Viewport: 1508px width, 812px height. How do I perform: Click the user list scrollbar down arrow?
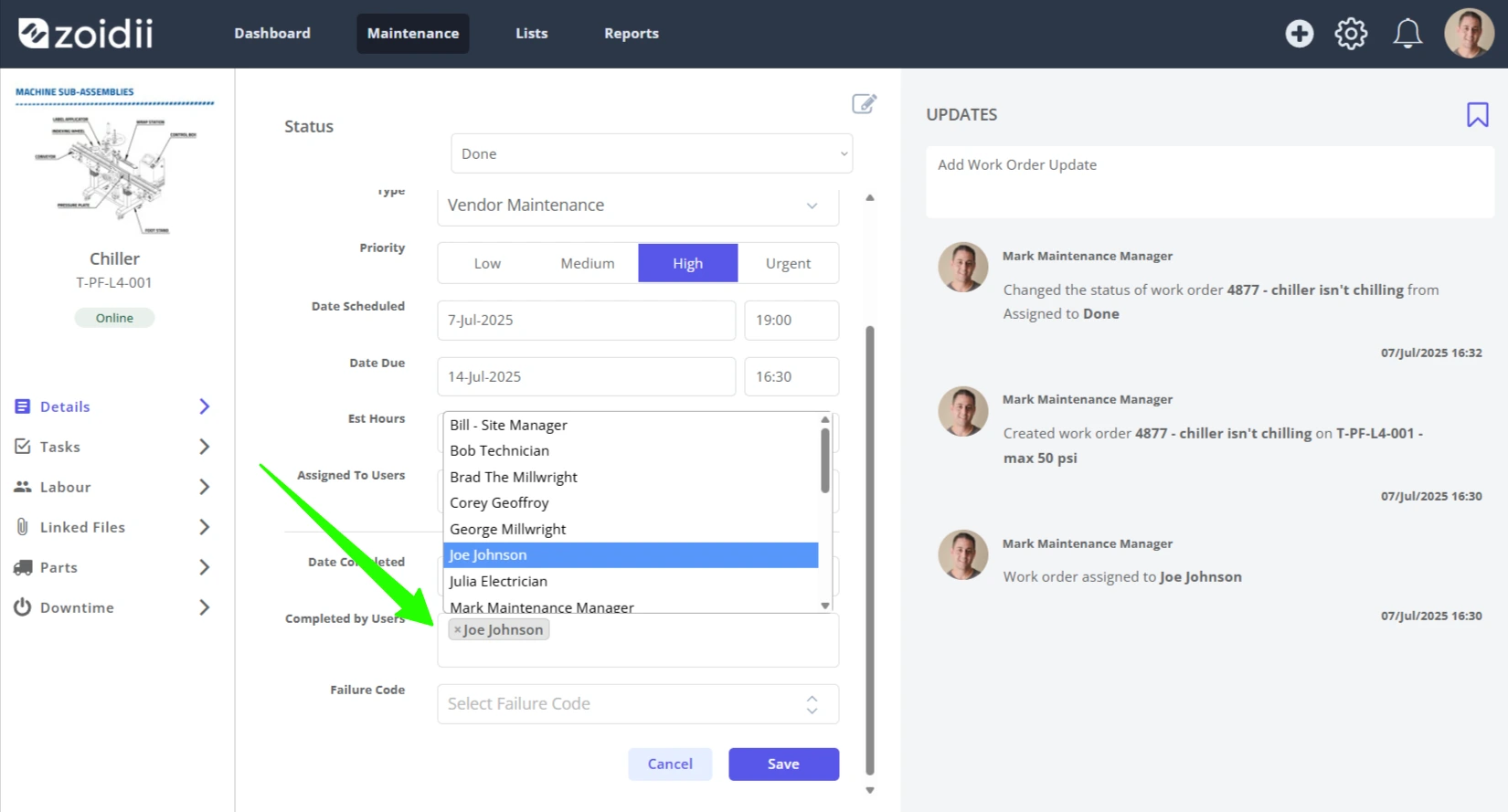pyautogui.click(x=825, y=606)
